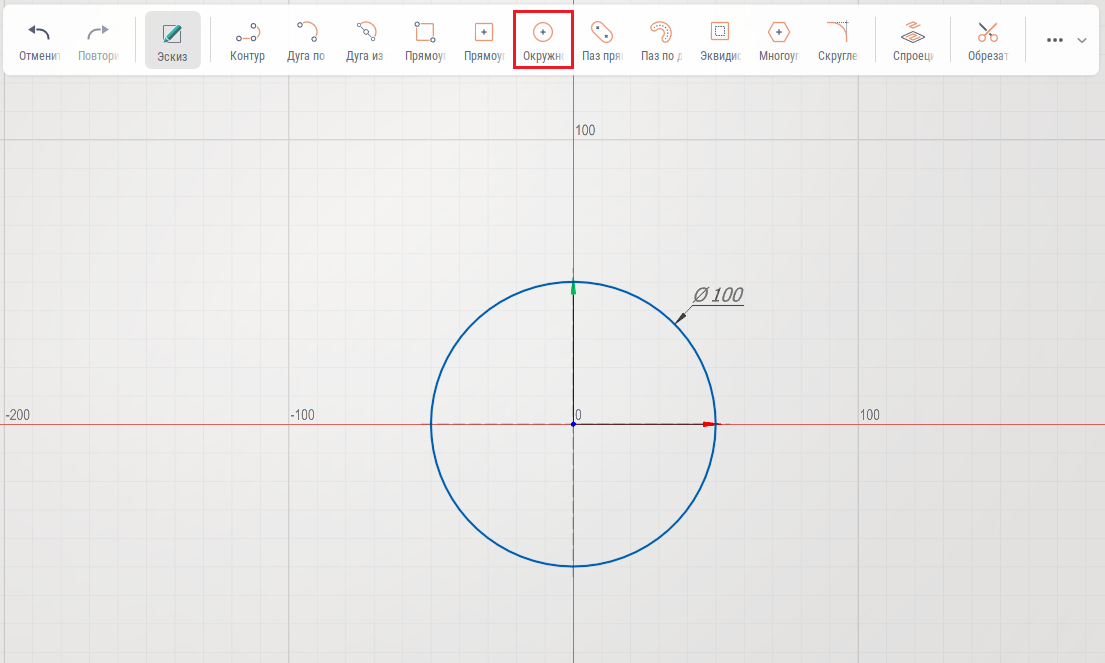Click the Redo (Повторить) arrow icon
The height and width of the screenshot is (663, 1105).
(98, 33)
